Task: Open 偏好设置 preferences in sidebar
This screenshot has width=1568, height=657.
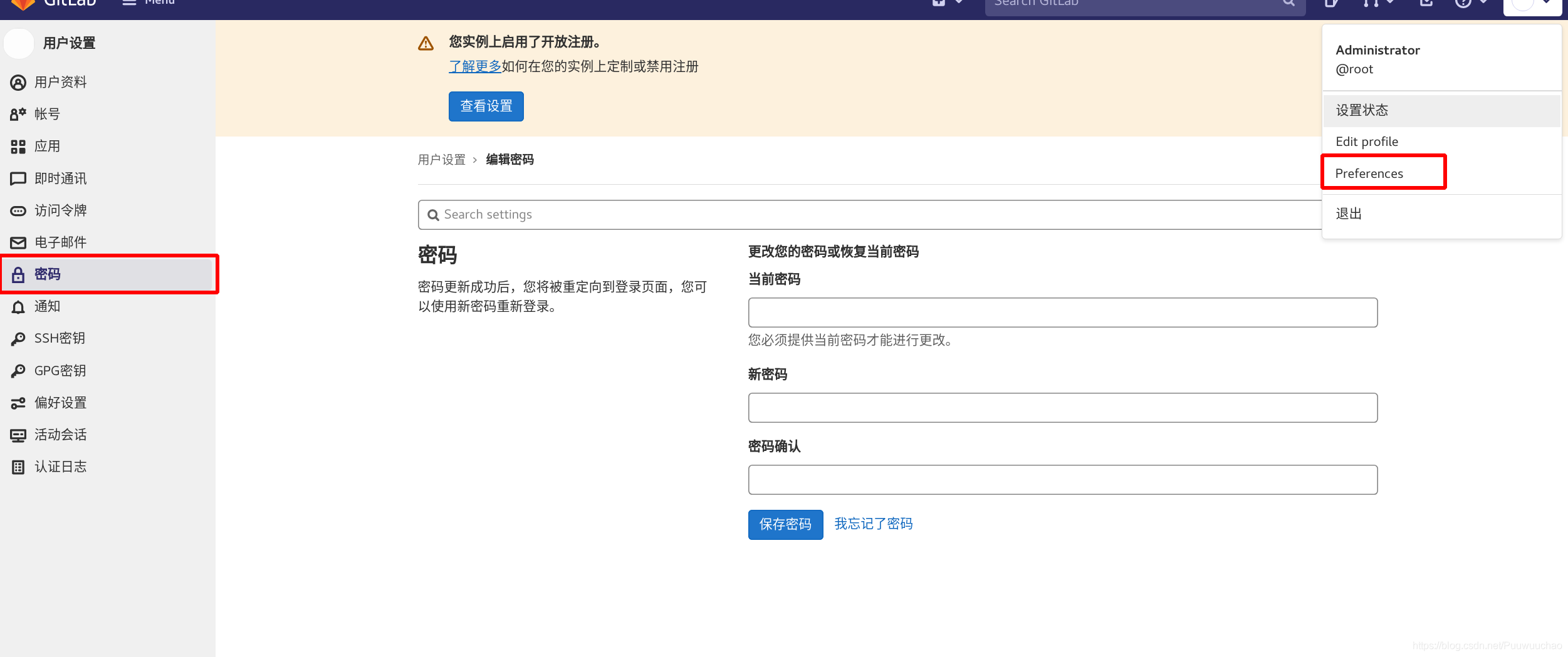Action: click(61, 403)
